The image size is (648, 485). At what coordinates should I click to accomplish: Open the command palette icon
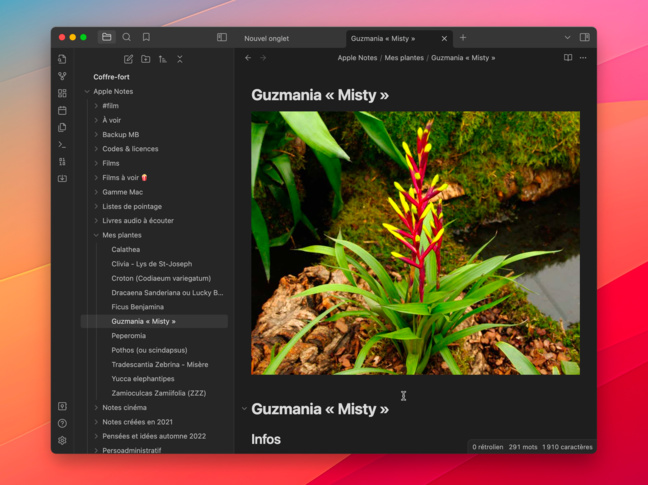(62, 145)
